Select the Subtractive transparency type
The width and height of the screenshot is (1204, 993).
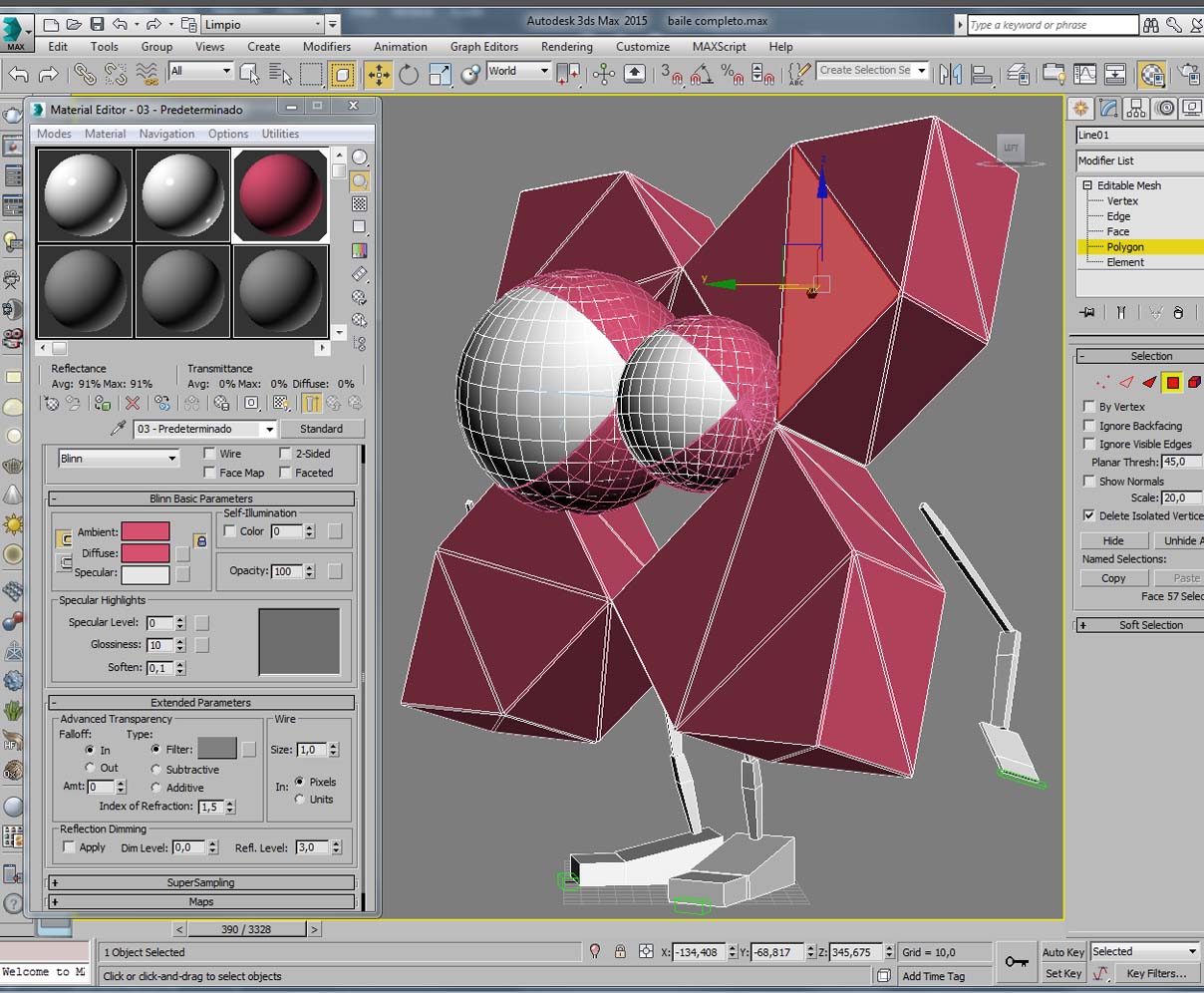[156, 770]
